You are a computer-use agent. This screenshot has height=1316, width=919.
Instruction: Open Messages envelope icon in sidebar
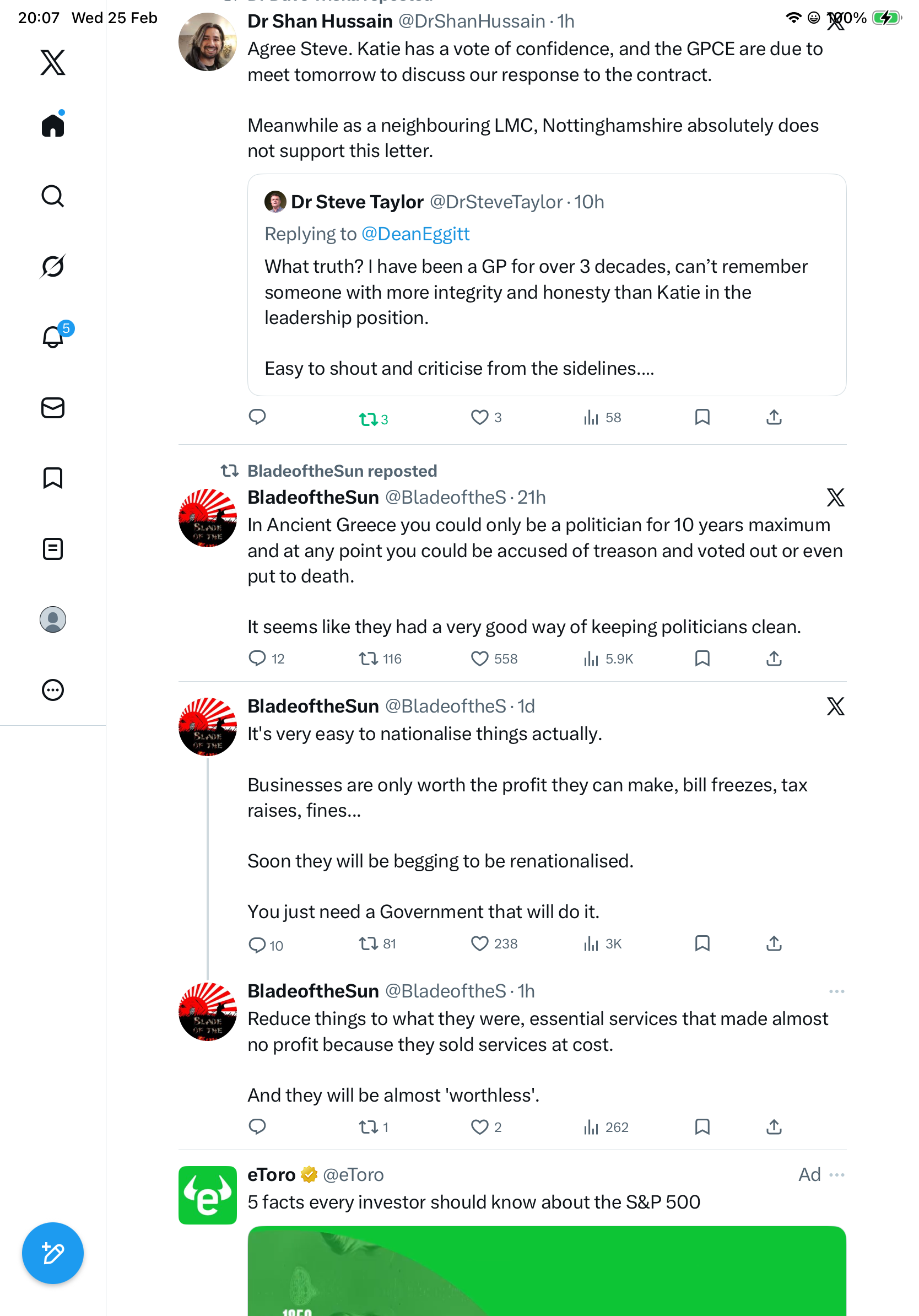pyautogui.click(x=53, y=407)
